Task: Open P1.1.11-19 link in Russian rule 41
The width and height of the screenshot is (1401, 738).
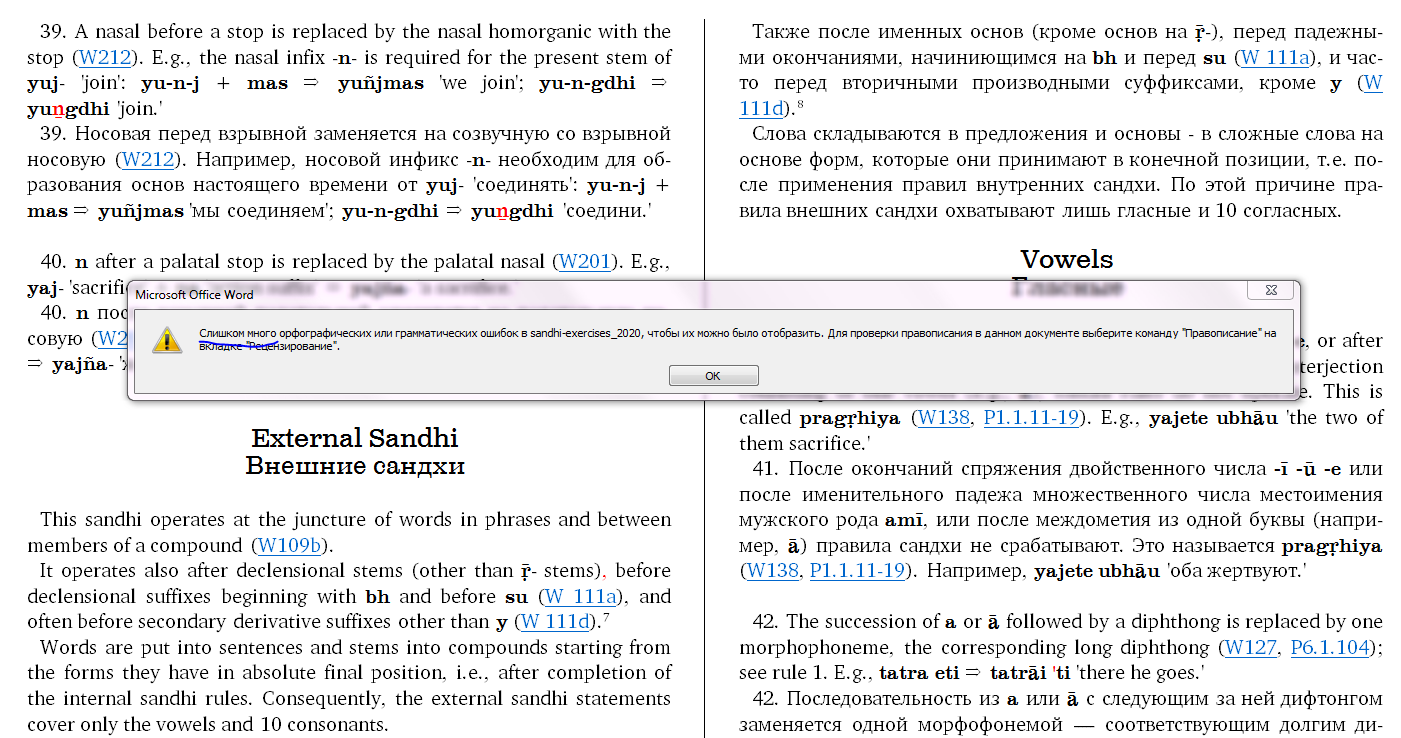Action: coord(858,571)
